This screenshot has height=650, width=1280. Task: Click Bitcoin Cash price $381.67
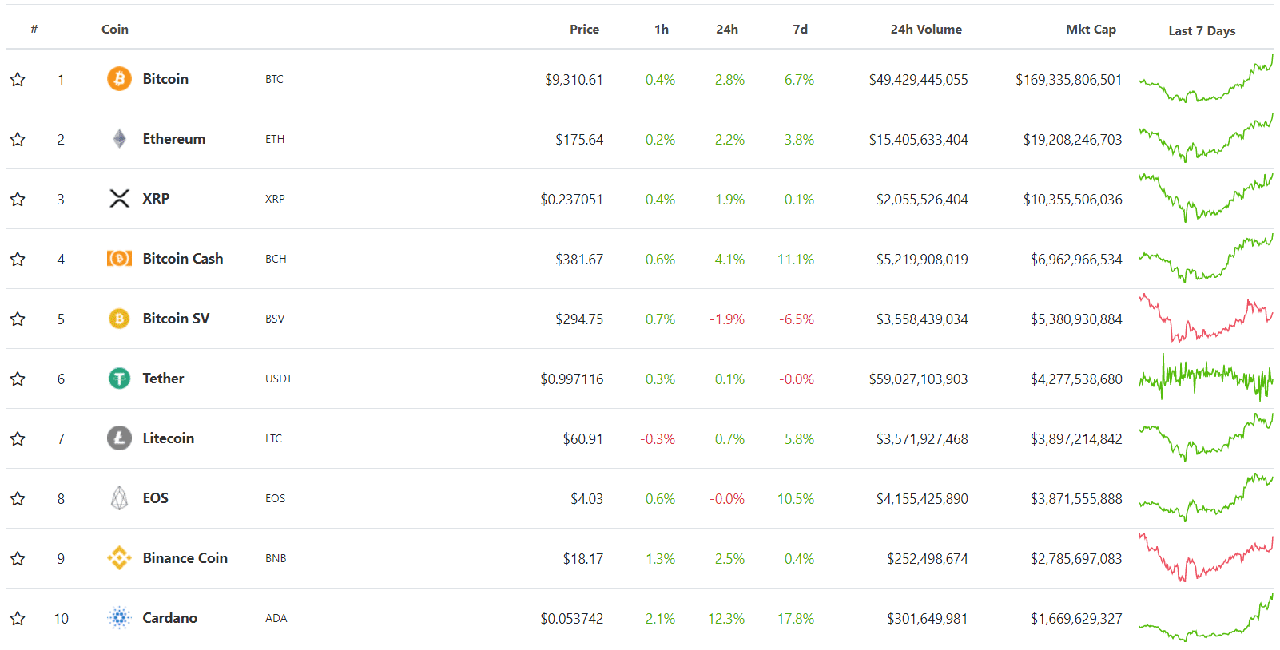pos(579,260)
